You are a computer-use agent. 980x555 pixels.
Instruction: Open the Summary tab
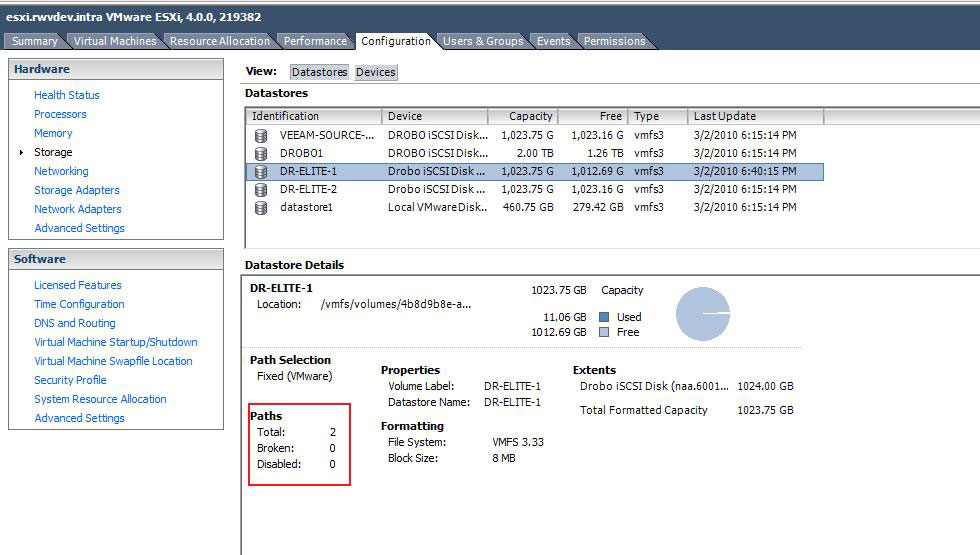coord(34,41)
